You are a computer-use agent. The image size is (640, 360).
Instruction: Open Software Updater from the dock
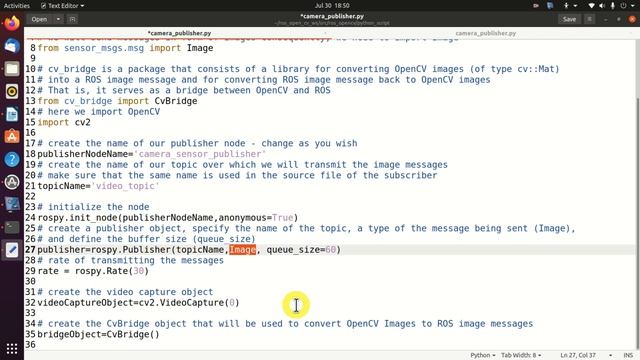[12, 182]
